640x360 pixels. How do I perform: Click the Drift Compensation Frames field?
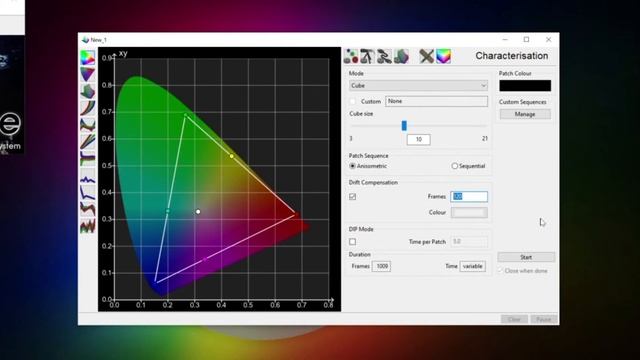tap(469, 197)
